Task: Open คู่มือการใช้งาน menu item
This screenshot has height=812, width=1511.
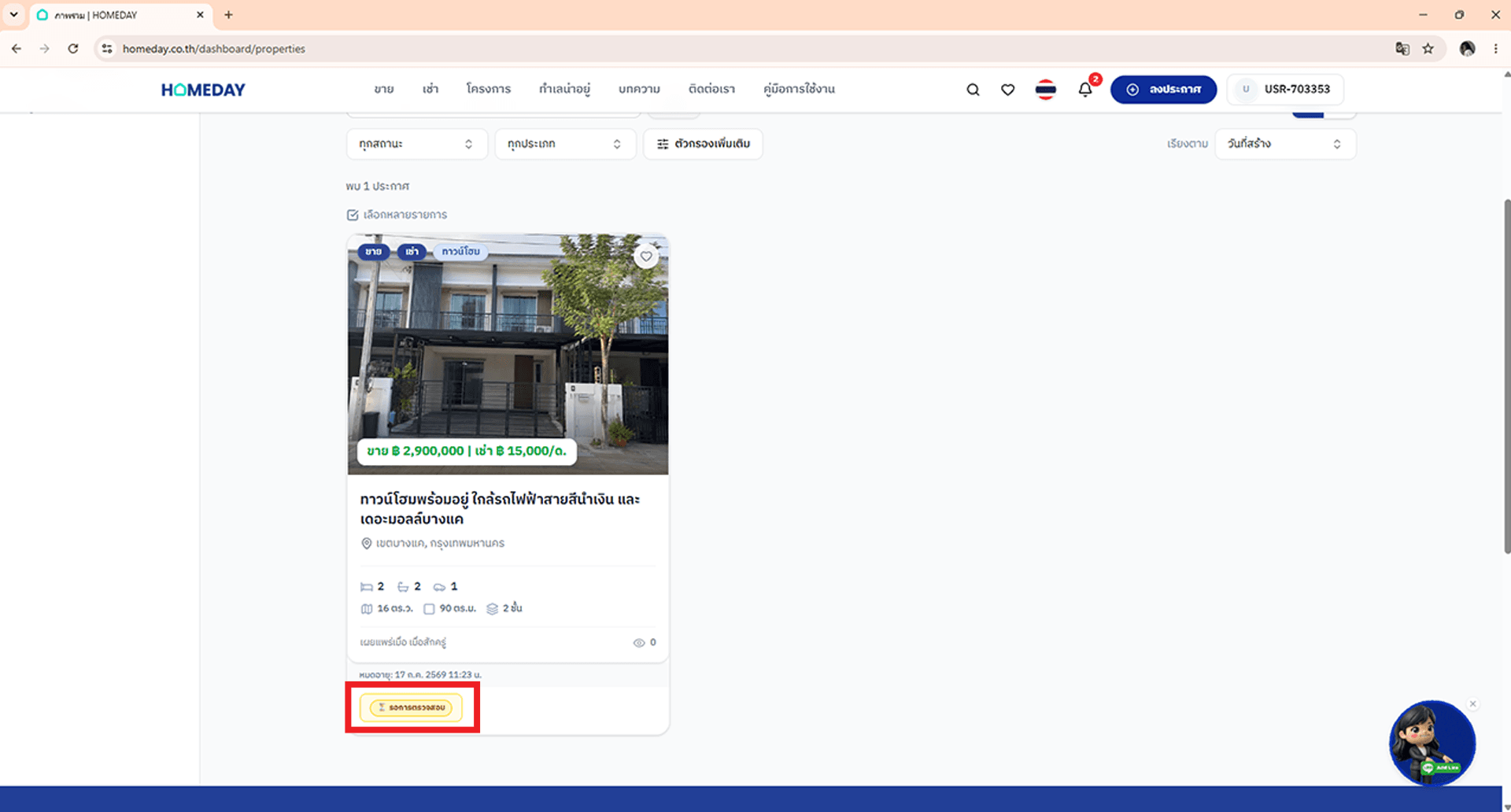Action: pos(799,89)
